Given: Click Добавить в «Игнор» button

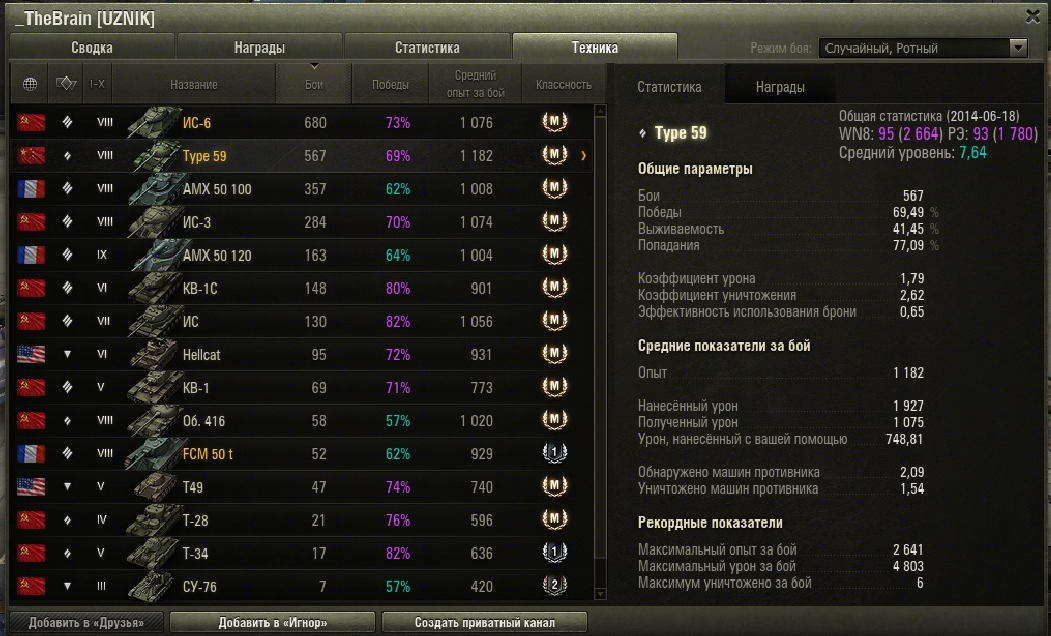Looking at the screenshot, I should tap(272, 623).
